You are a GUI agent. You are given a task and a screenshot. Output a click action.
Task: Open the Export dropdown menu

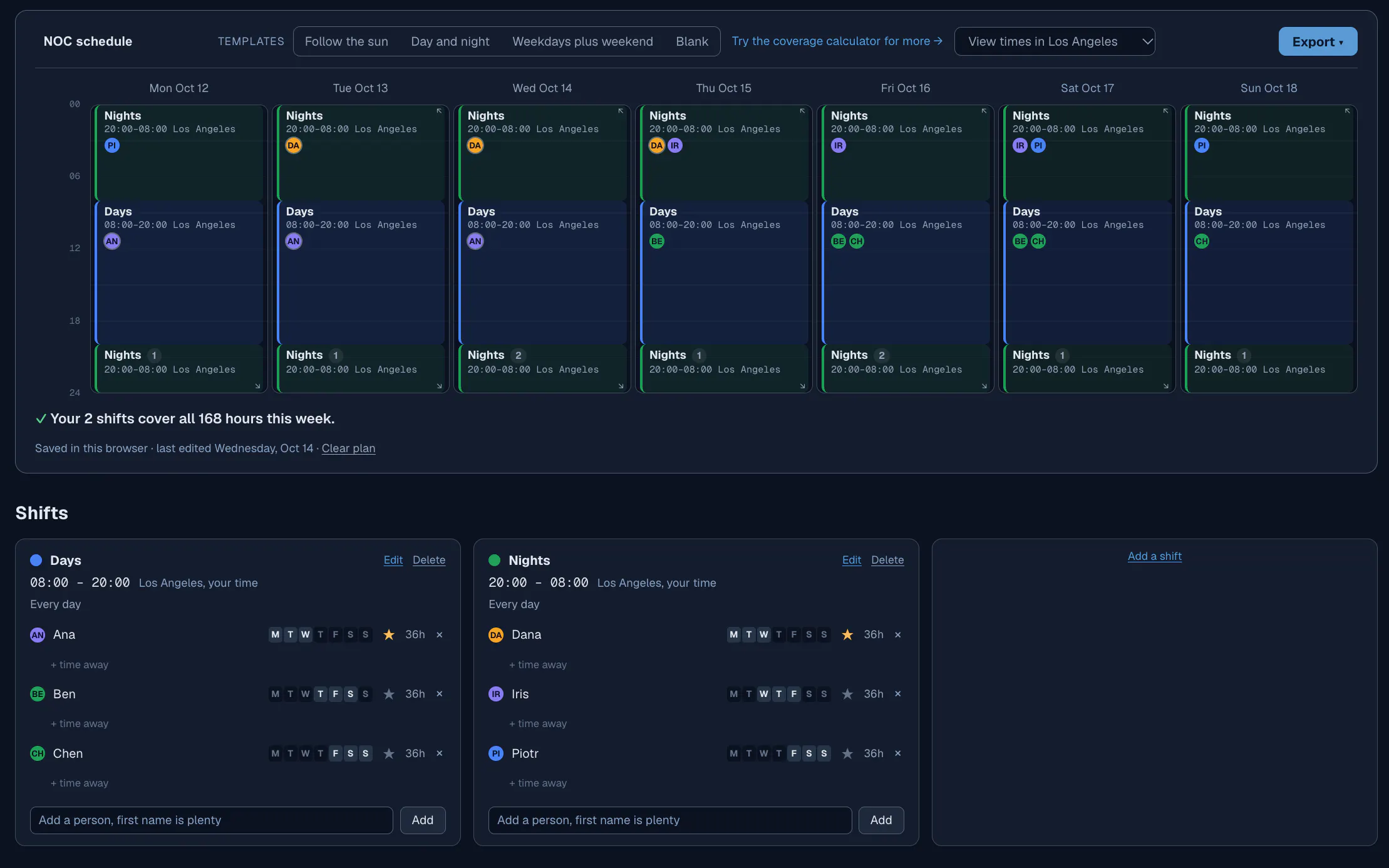coord(1318,41)
